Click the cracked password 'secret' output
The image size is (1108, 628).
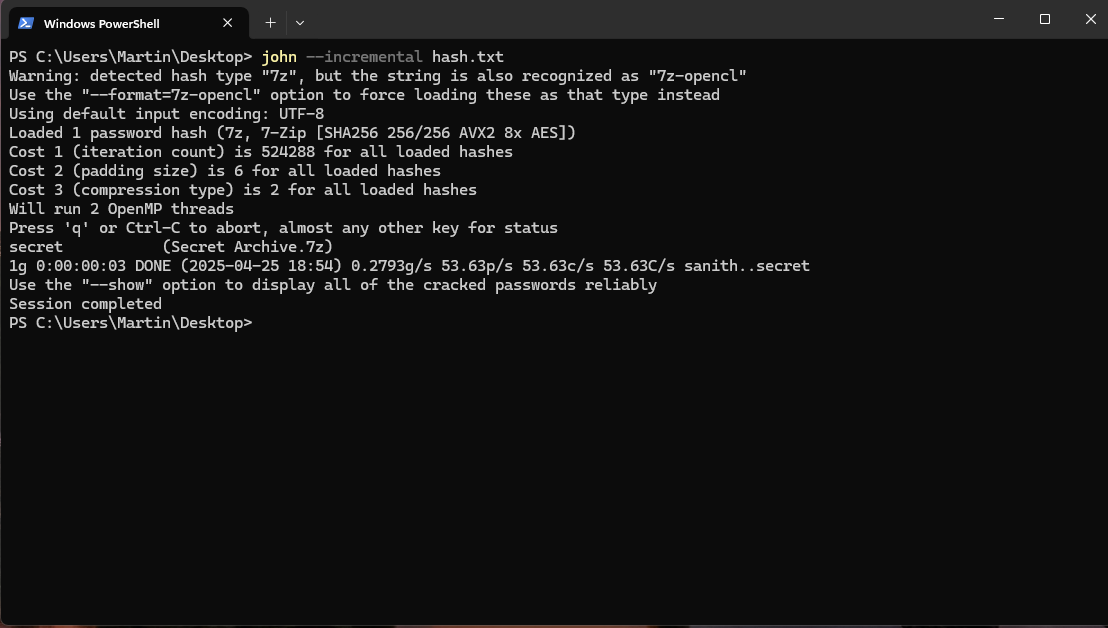tap(36, 247)
